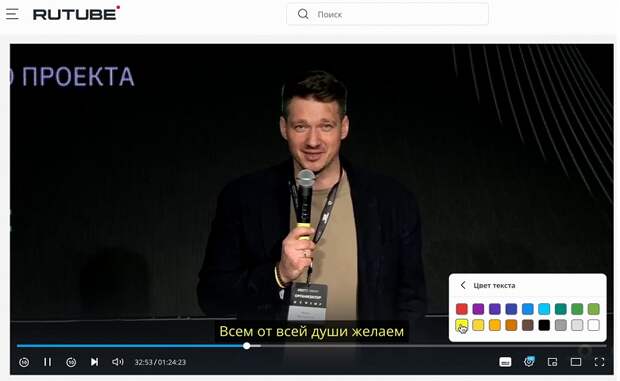Rewind the video ten seconds
620x381 pixels.
(x=24, y=362)
